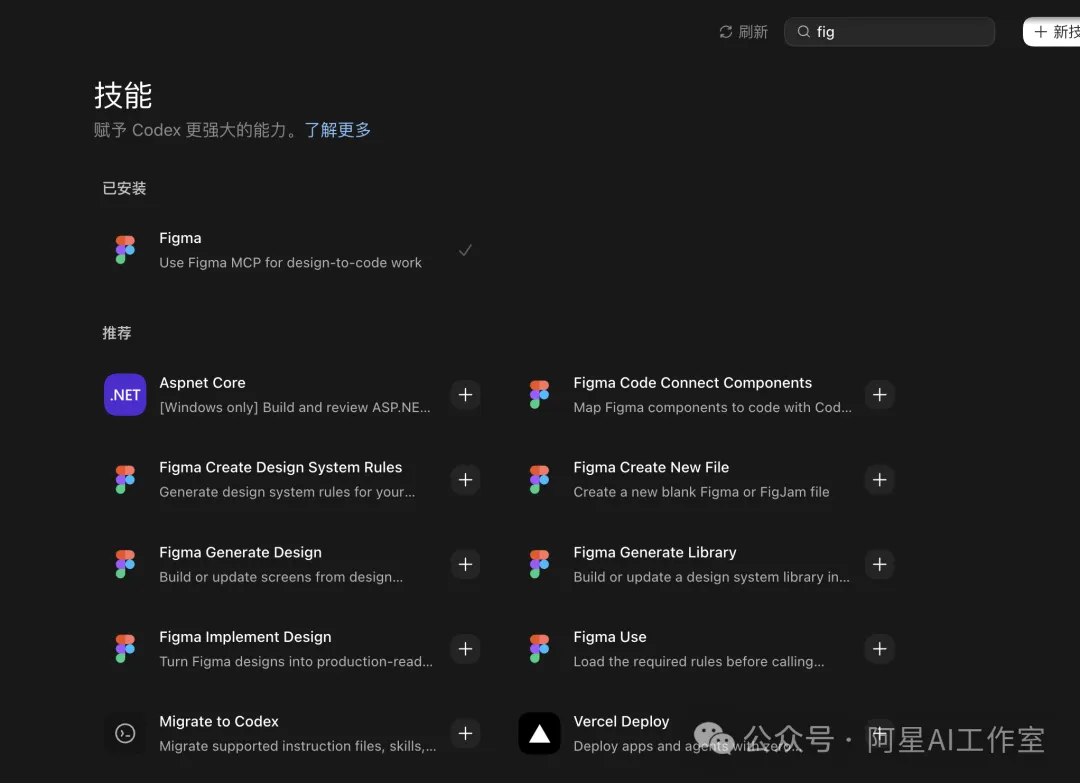Click the Figma Use skill icon
Screen dimensions: 1080x783
(x=539, y=649)
